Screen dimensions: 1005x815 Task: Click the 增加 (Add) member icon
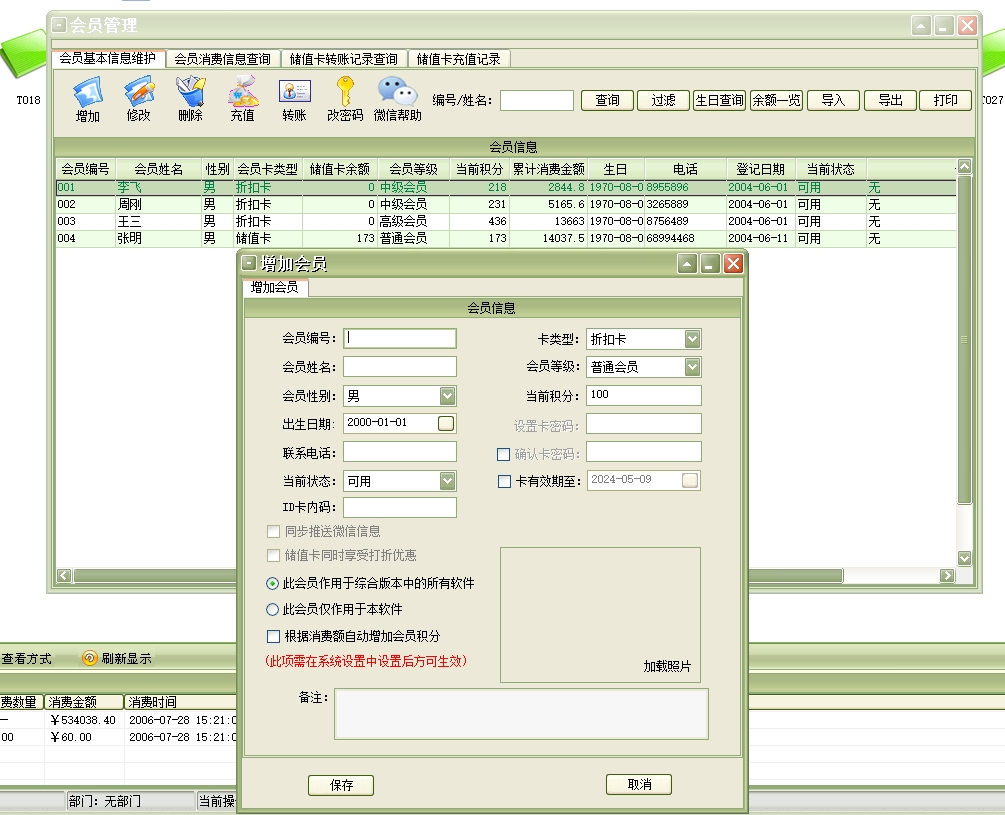pyautogui.click(x=88, y=94)
